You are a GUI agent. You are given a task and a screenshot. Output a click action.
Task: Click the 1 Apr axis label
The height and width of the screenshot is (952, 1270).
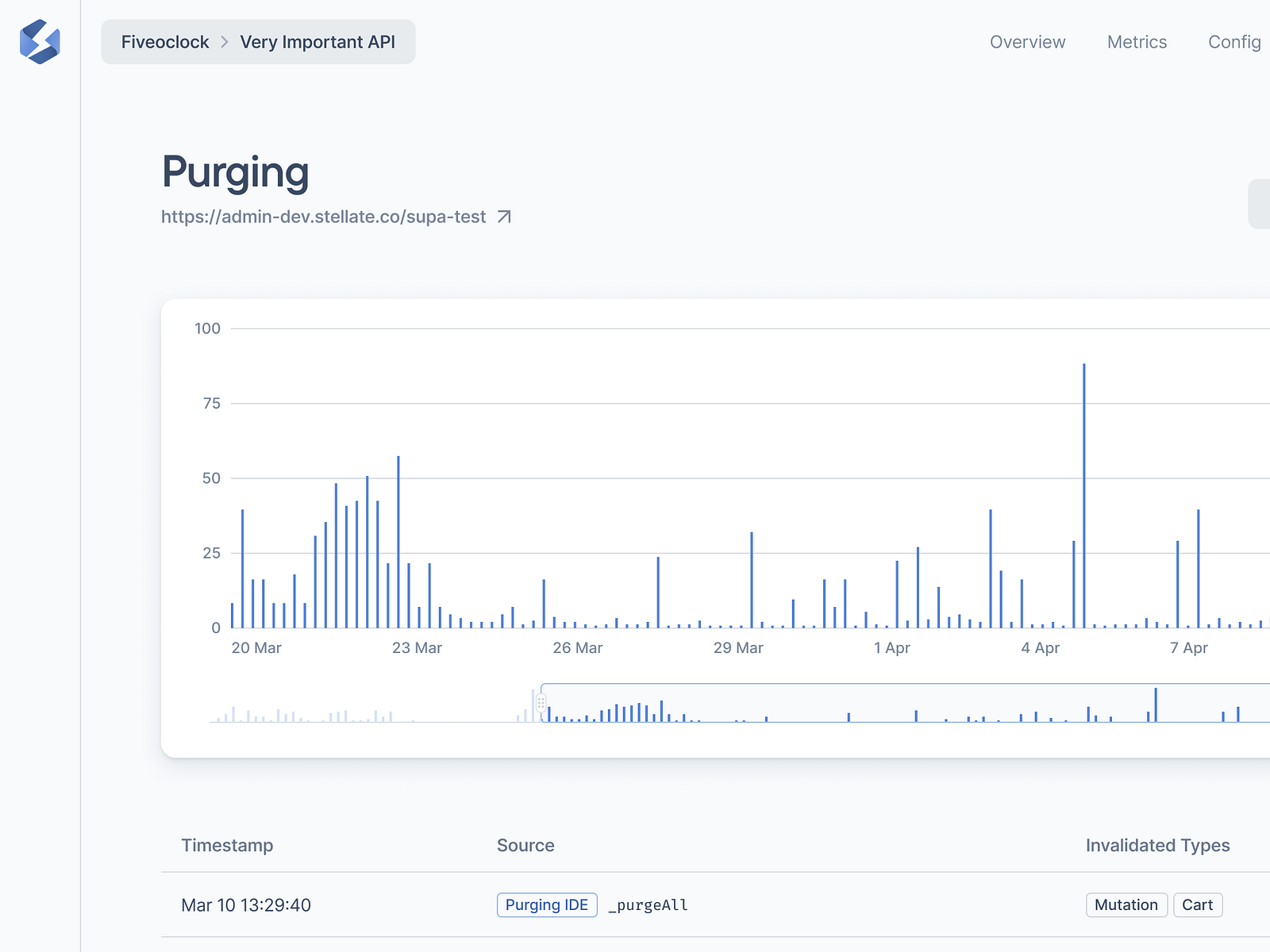tap(892, 648)
